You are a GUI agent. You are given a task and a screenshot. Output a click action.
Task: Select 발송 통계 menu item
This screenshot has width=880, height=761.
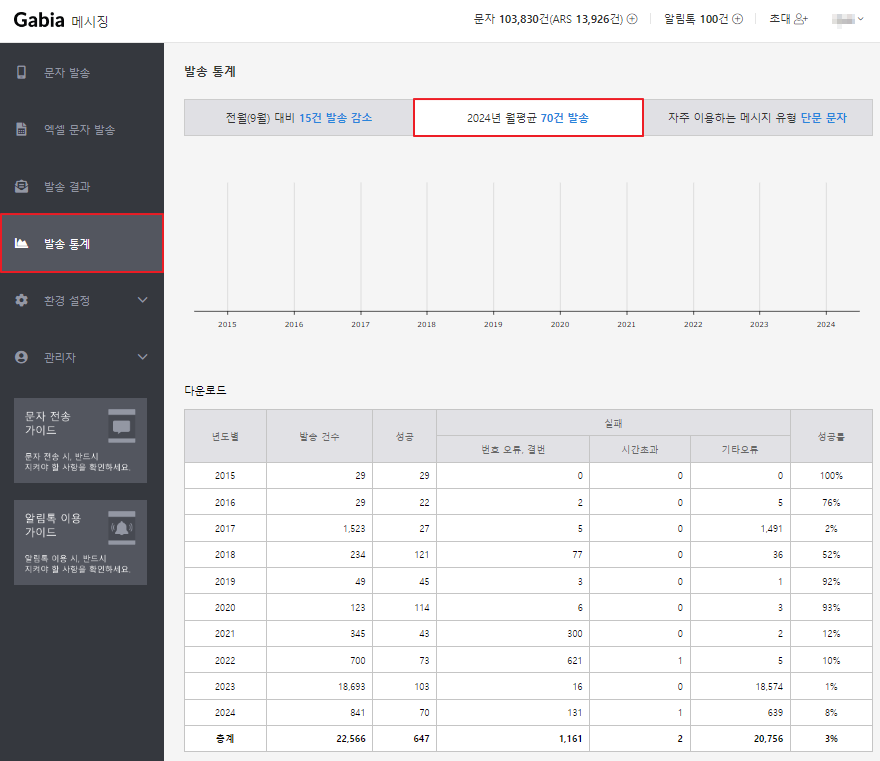pyautogui.click(x=82, y=243)
